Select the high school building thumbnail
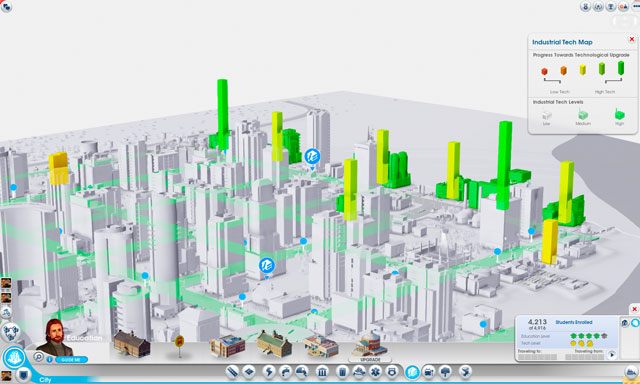Screen dimensions: 640x384 227,346
